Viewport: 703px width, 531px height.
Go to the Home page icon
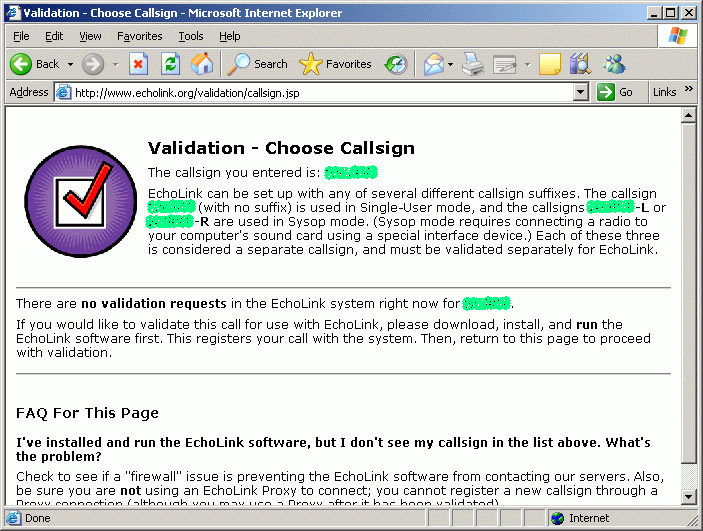click(202, 64)
